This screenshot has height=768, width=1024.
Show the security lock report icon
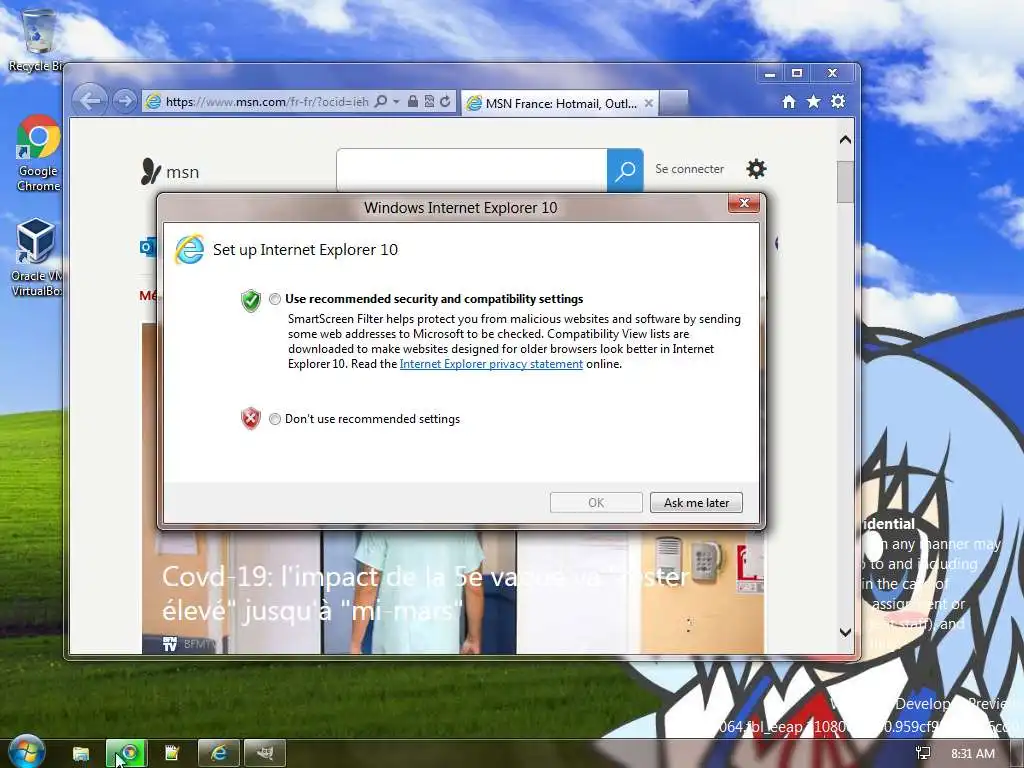pyautogui.click(x=413, y=101)
